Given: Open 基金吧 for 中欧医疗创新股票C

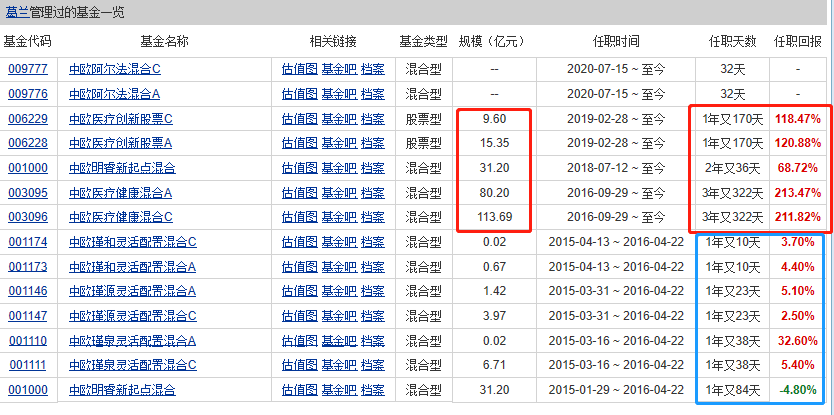Looking at the screenshot, I should coord(339,119).
